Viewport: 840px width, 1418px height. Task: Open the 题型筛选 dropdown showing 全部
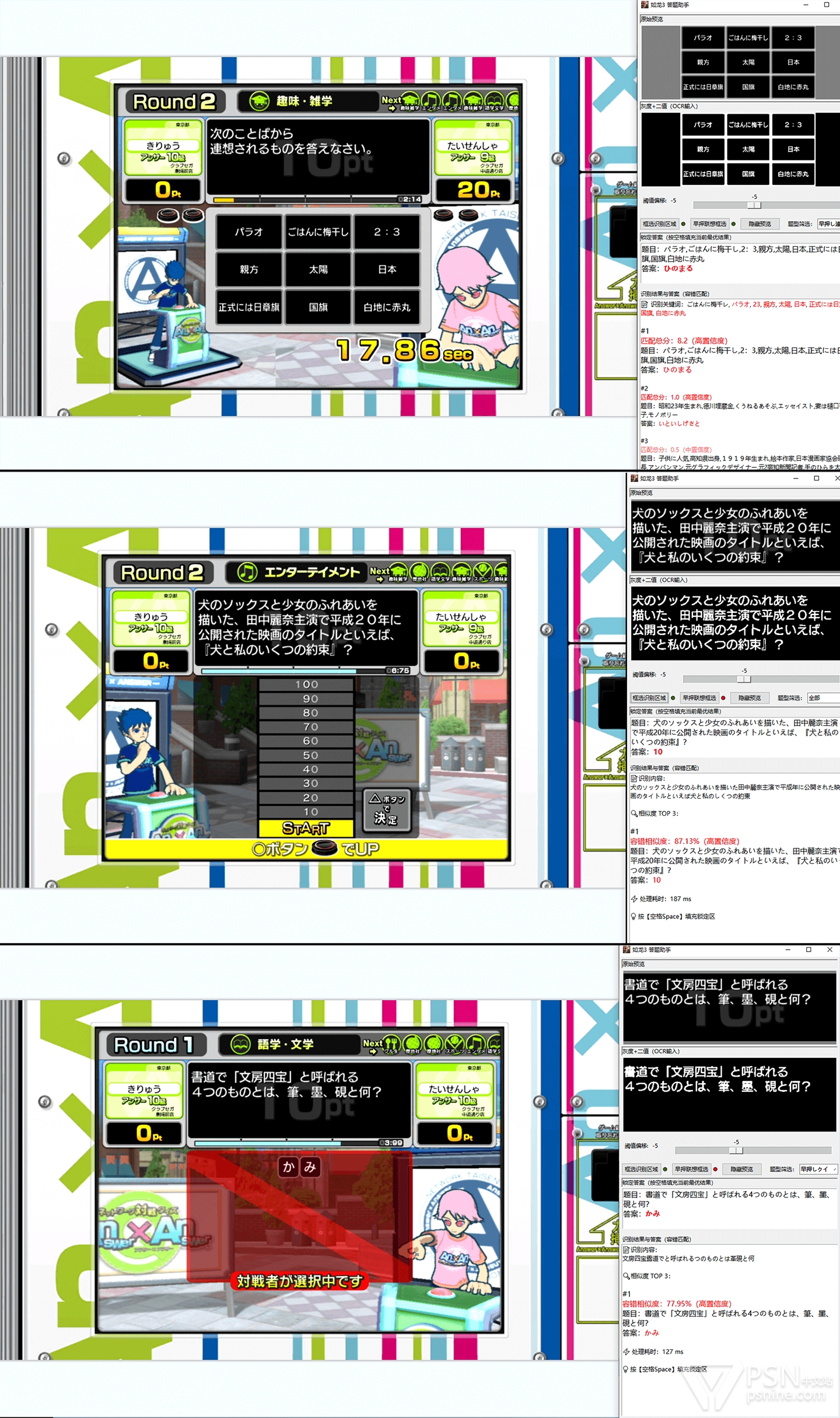[823, 698]
